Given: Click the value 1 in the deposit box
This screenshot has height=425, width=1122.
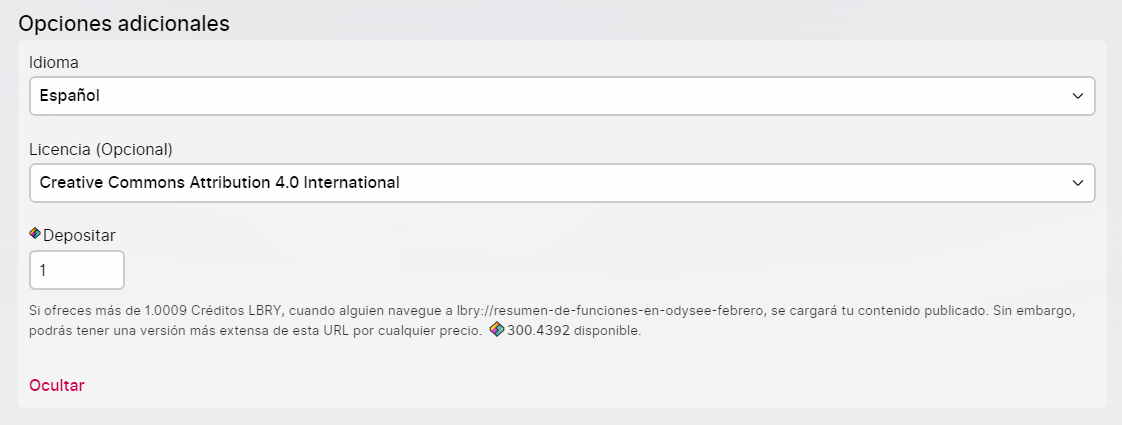Looking at the screenshot, I should coord(43,270).
